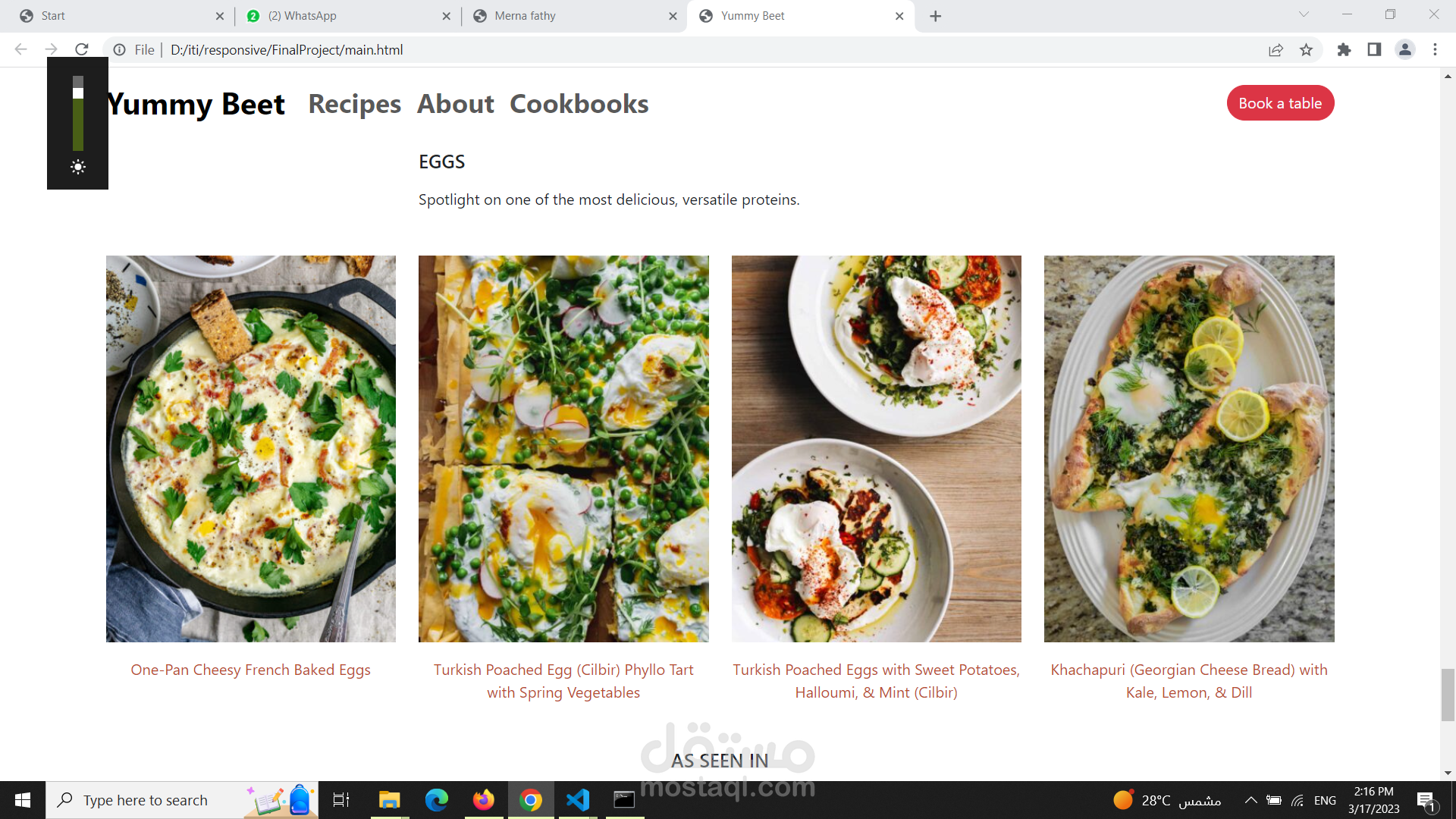Toggle the browser side panel icon

(1374, 50)
